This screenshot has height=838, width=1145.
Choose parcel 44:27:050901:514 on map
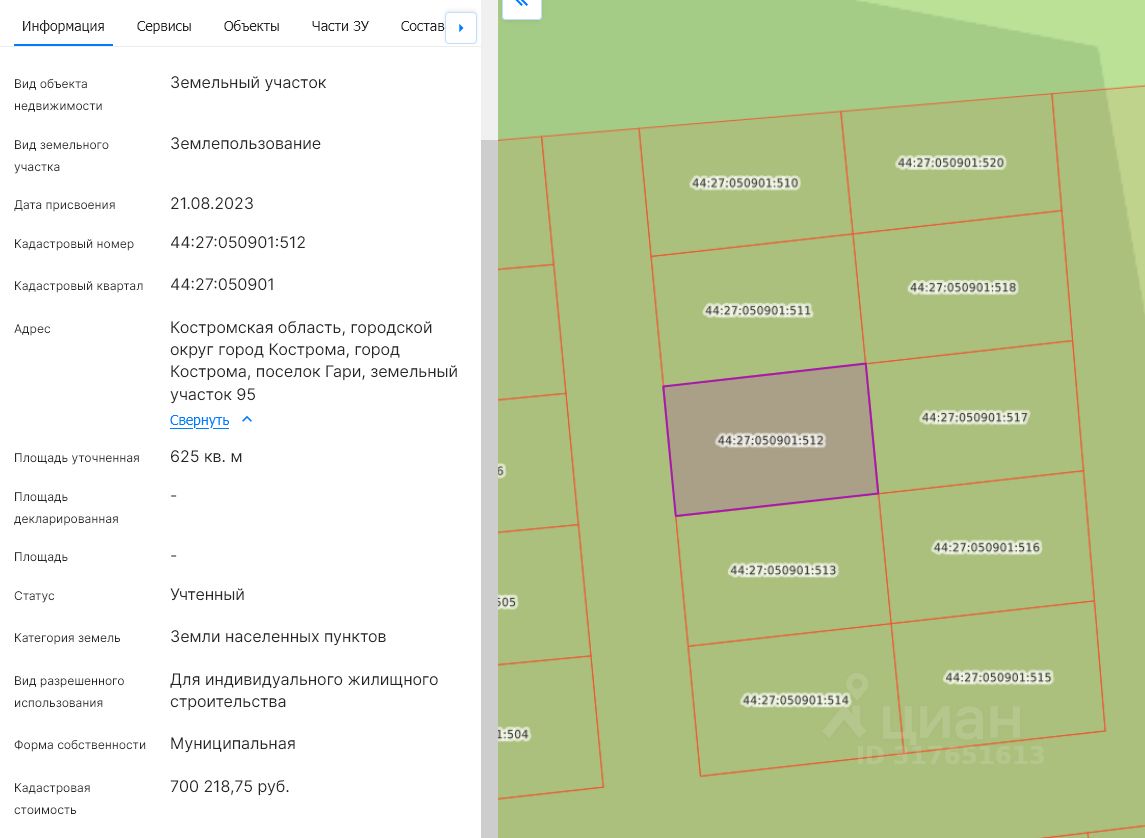click(x=795, y=700)
